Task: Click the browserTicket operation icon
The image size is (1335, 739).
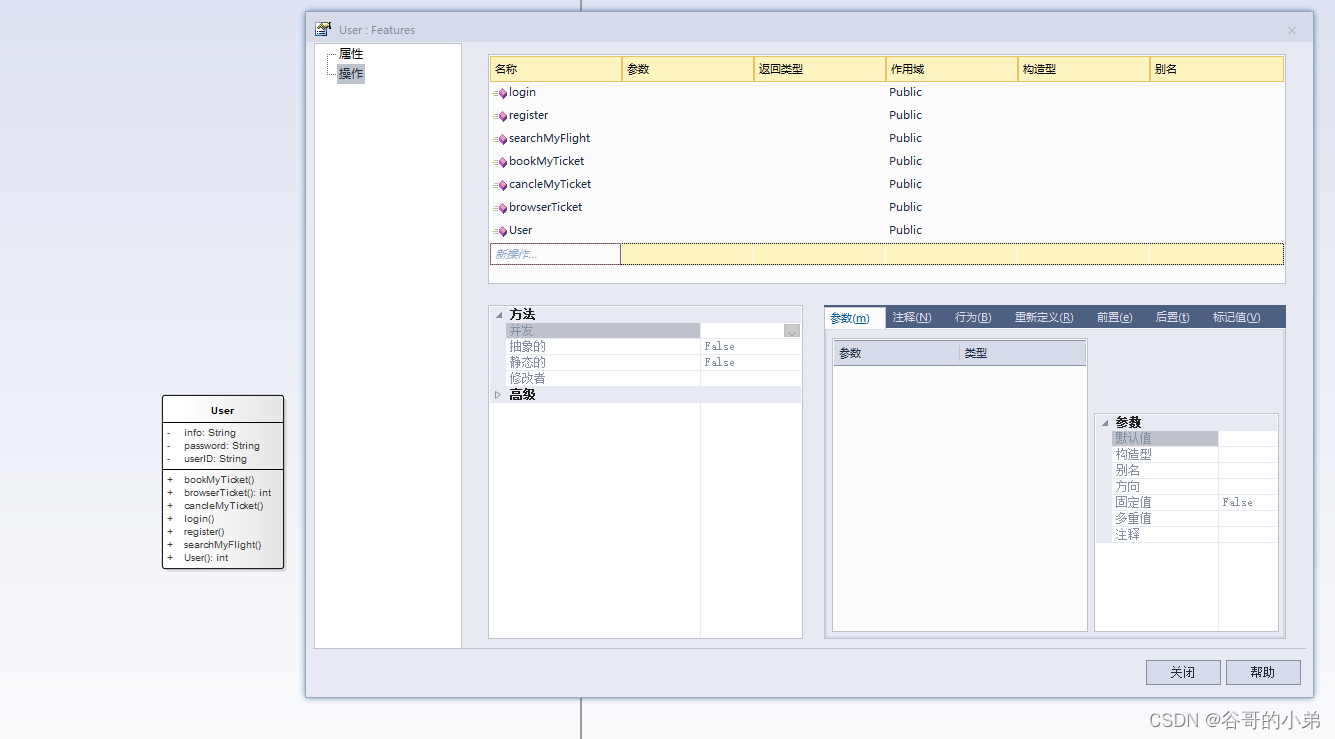Action: (500, 208)
